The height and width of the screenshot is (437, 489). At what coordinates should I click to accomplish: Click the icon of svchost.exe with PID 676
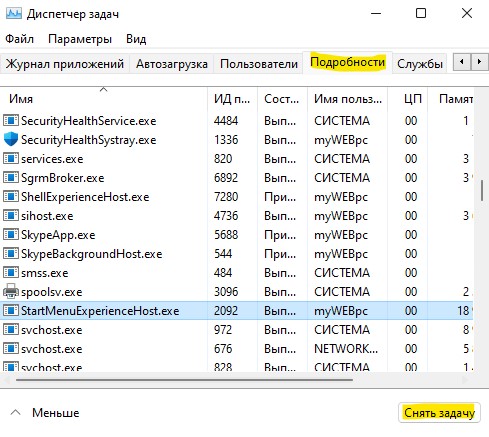11,348
